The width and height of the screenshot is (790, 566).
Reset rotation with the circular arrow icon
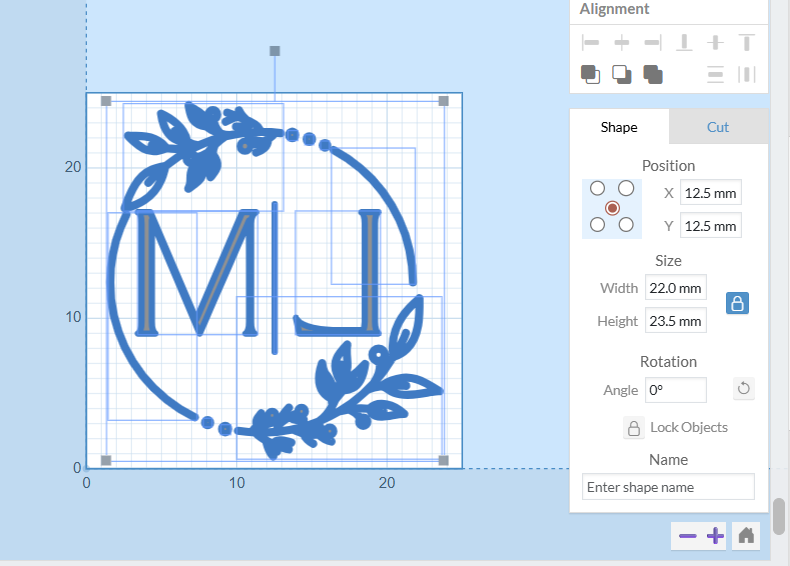(x=743, y=389)
